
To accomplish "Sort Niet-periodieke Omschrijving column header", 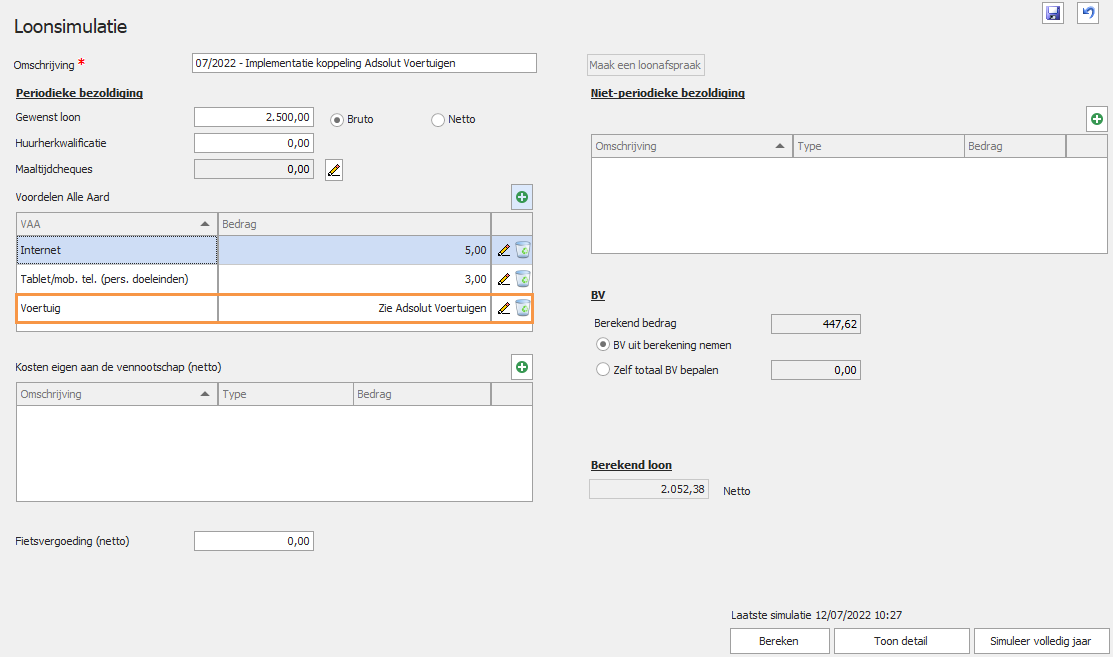I will [x=691, y=147].
